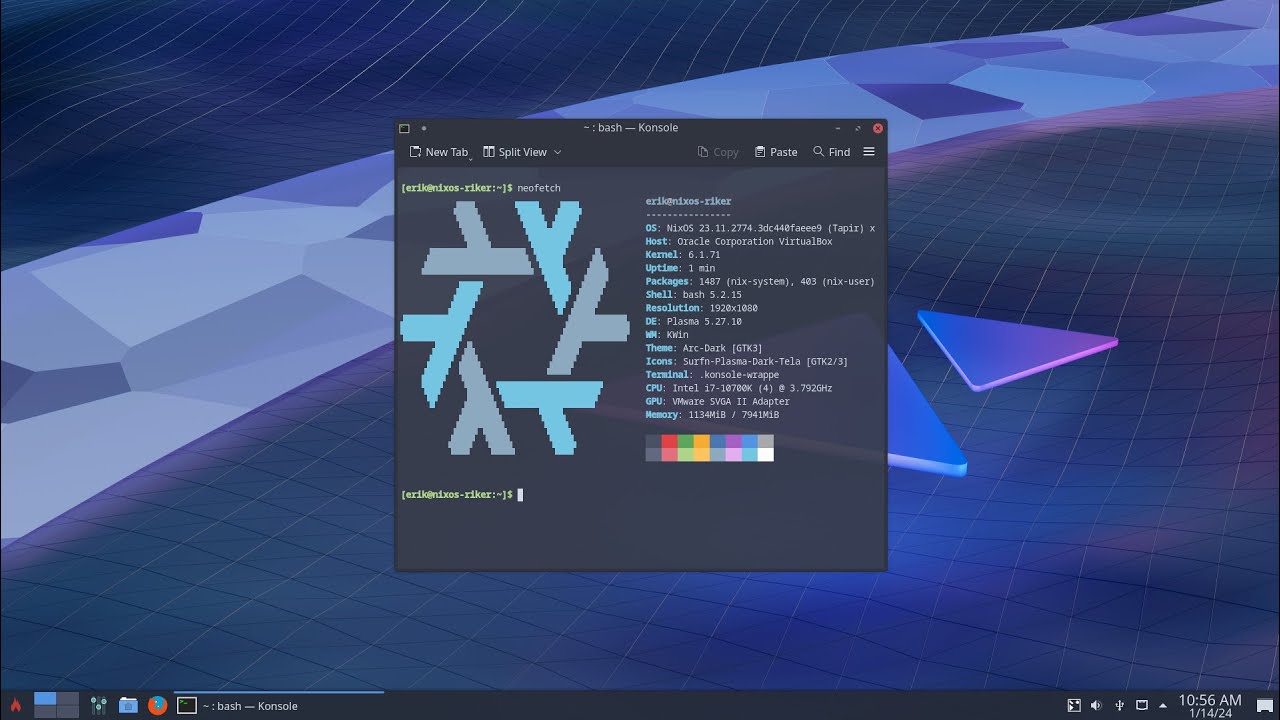Show hidden icons with the tray arrow
The image size is (1280, 720).
point(1163,705)
